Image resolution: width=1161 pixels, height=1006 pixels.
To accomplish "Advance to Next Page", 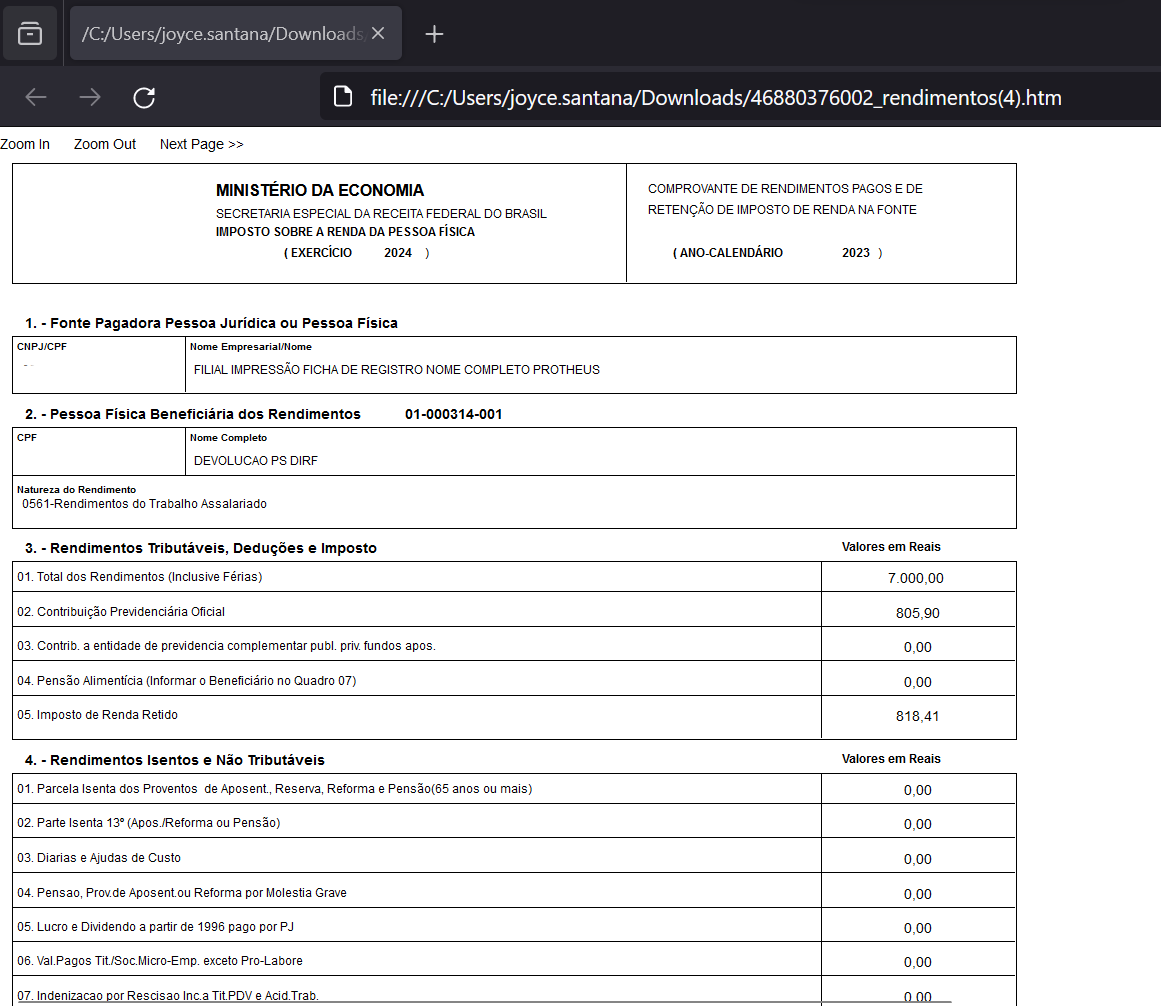I will coord(201,144).
